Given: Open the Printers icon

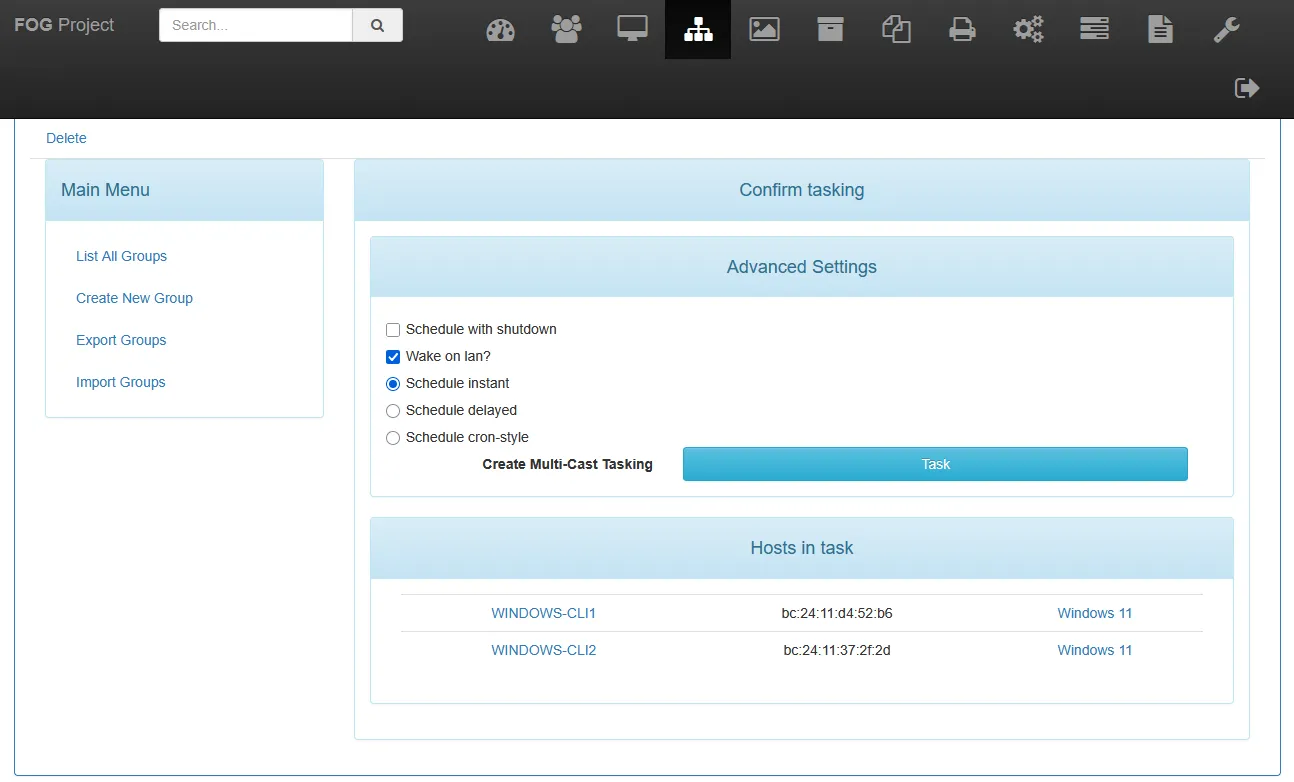Looking at the screenshot, I should pyautogui.click(x=962, y=30).
